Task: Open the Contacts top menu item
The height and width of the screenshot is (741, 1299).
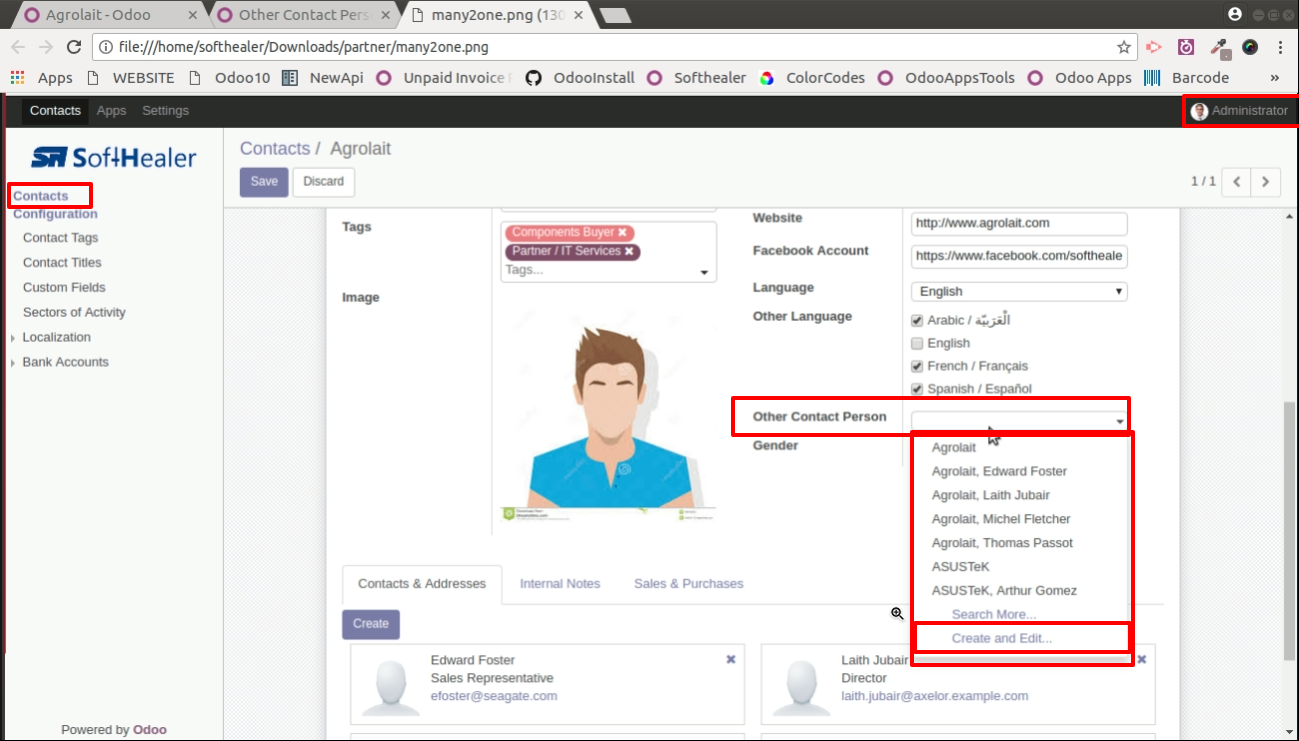Action: point(55,111)
